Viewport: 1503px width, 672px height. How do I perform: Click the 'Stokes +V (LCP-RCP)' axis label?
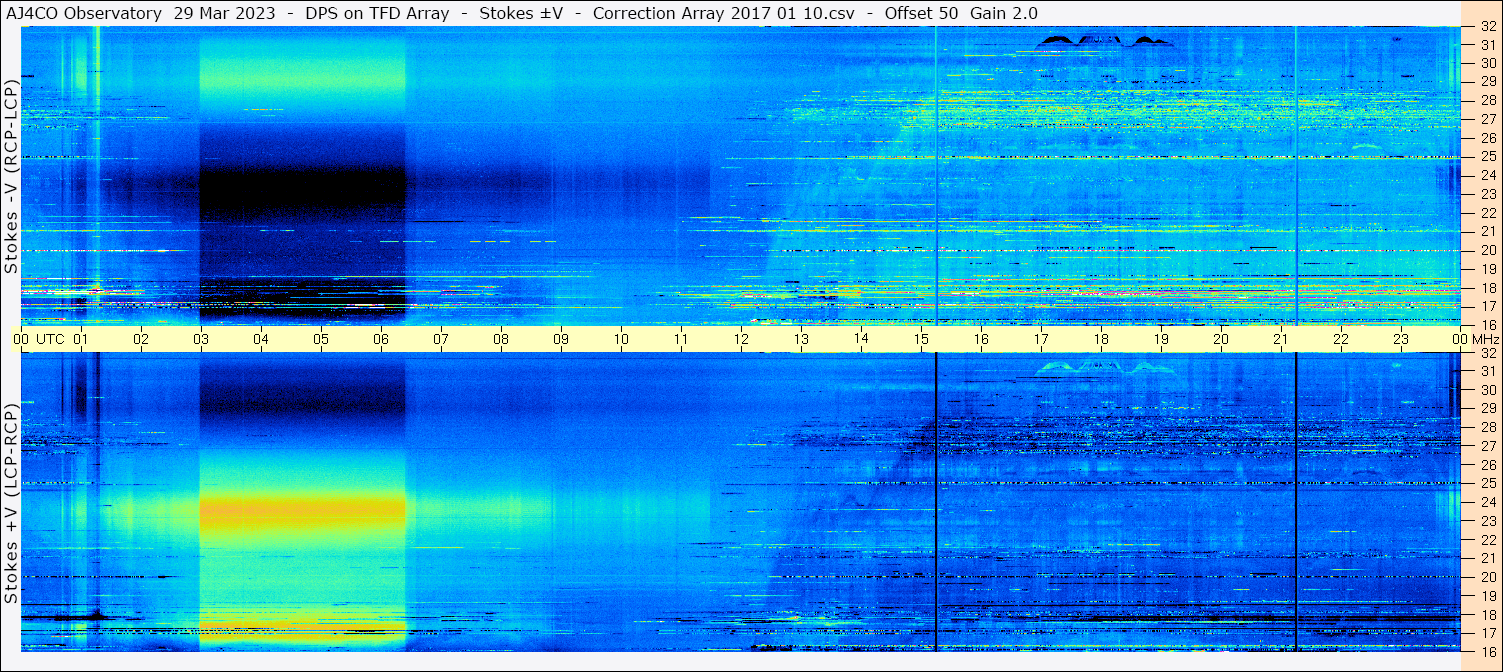[12, 503]
